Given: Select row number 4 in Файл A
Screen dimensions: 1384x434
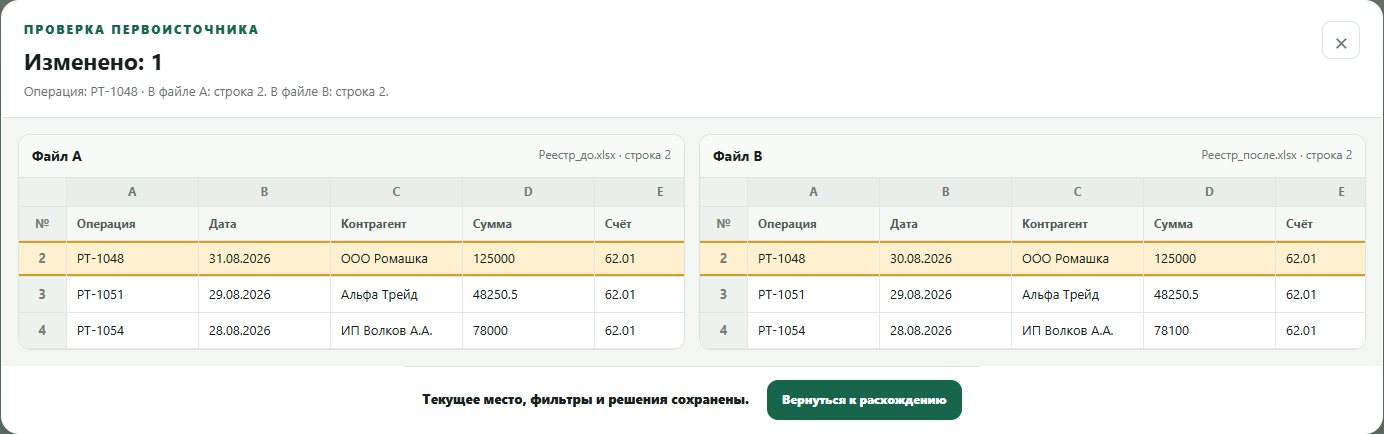Looking at the screenshot, I should [x=42, y=330].
